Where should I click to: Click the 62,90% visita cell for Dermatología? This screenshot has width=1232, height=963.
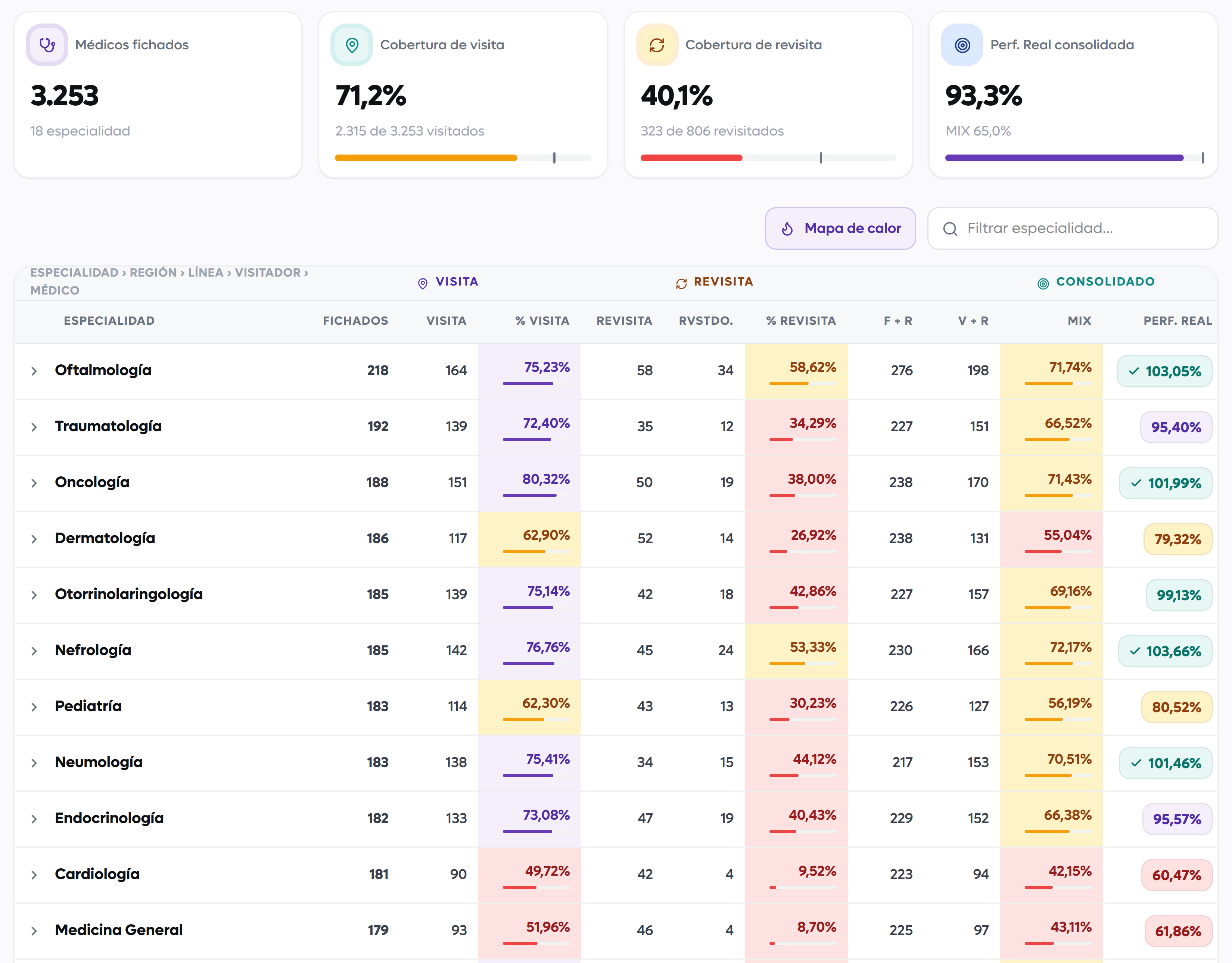pyautogui.click(x=530, y=539)
